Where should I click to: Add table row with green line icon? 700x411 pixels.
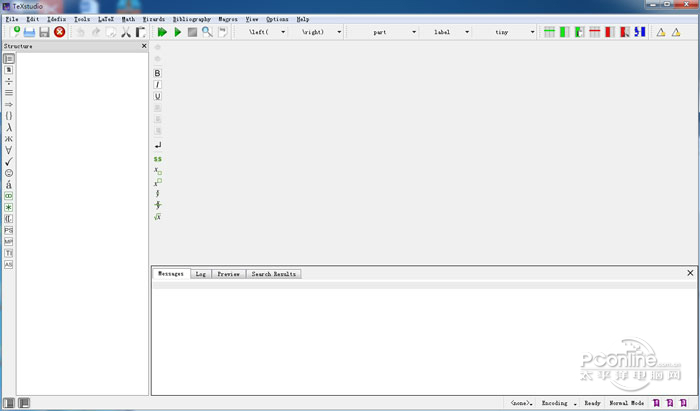point(550,32)
